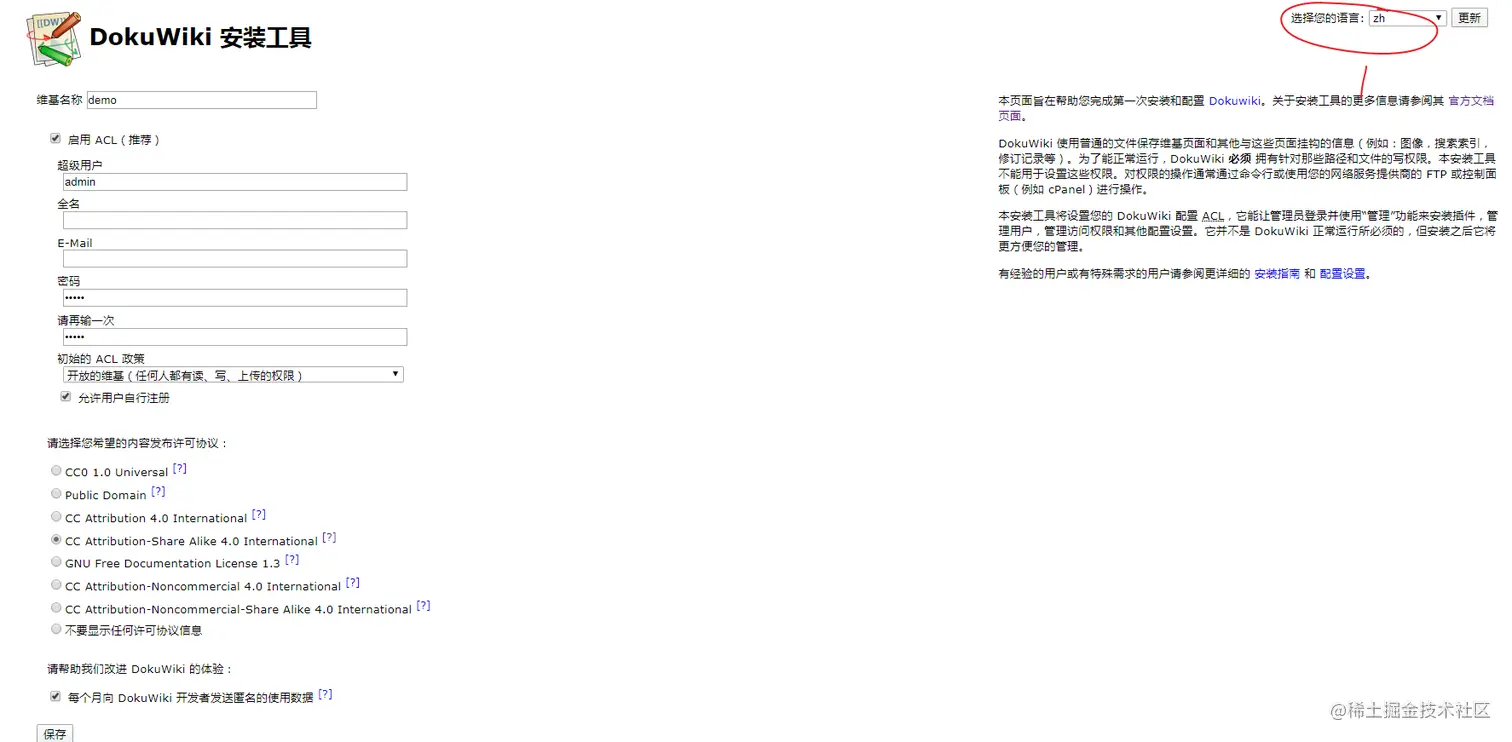Open the GNU Free Documentation License help icon

[291, 558]
